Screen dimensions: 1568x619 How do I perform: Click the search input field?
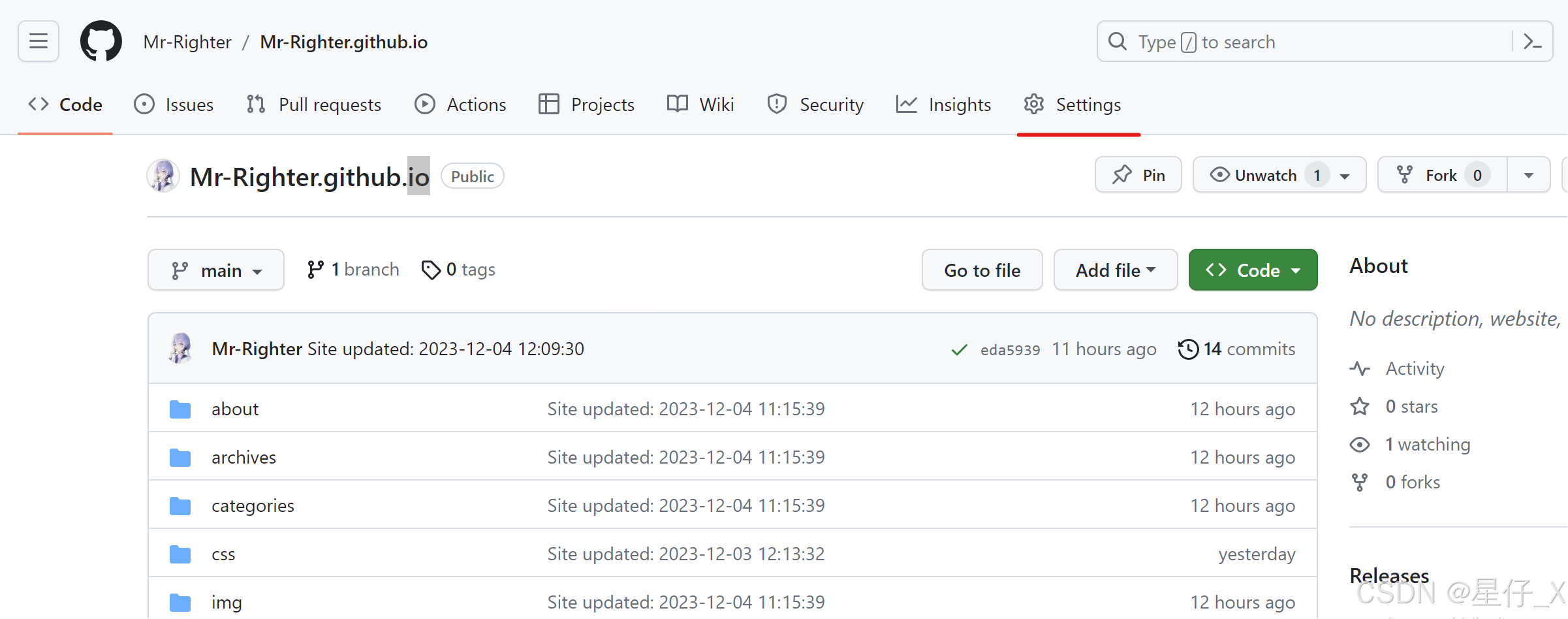click(1306, 42)
